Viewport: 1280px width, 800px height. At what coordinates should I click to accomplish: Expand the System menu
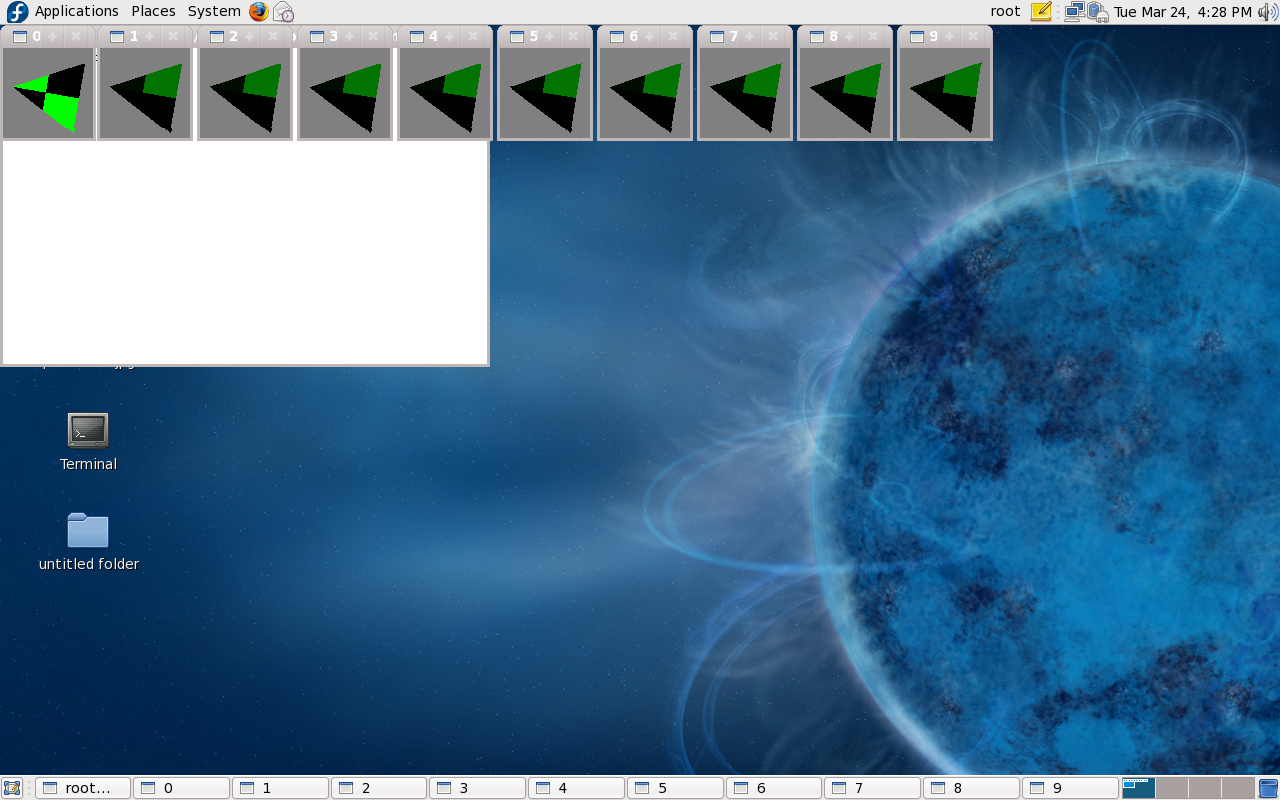point(214,11)
